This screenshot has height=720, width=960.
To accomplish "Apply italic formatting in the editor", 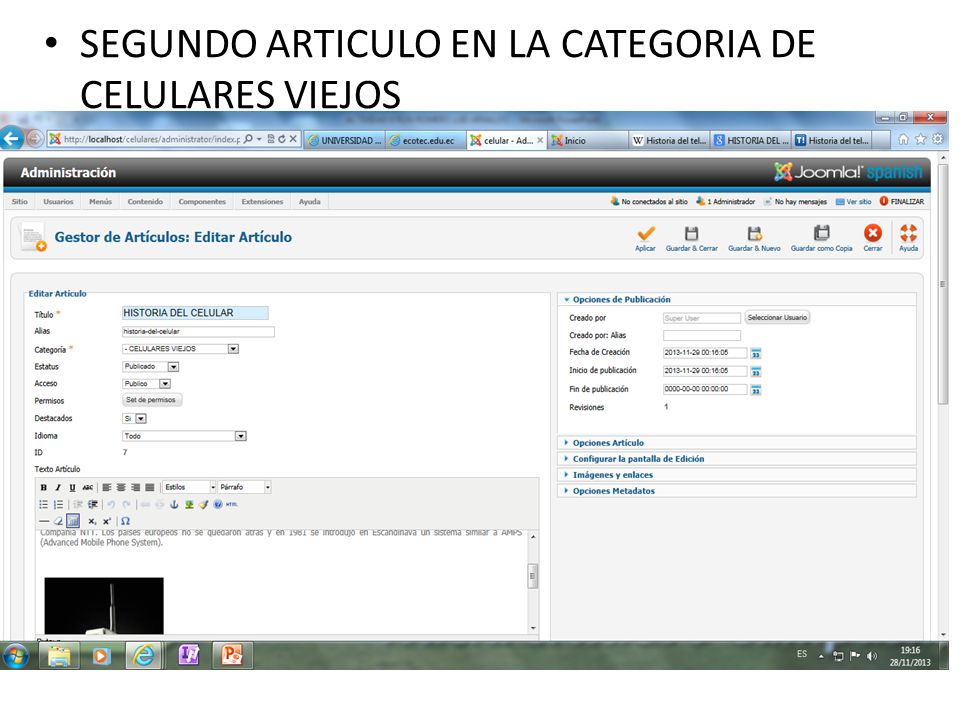I will tap(58, 487).
